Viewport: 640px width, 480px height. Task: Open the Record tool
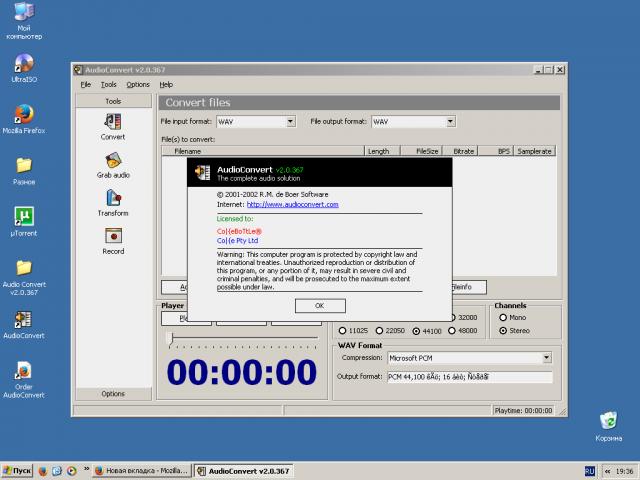(x=113, y=238)
